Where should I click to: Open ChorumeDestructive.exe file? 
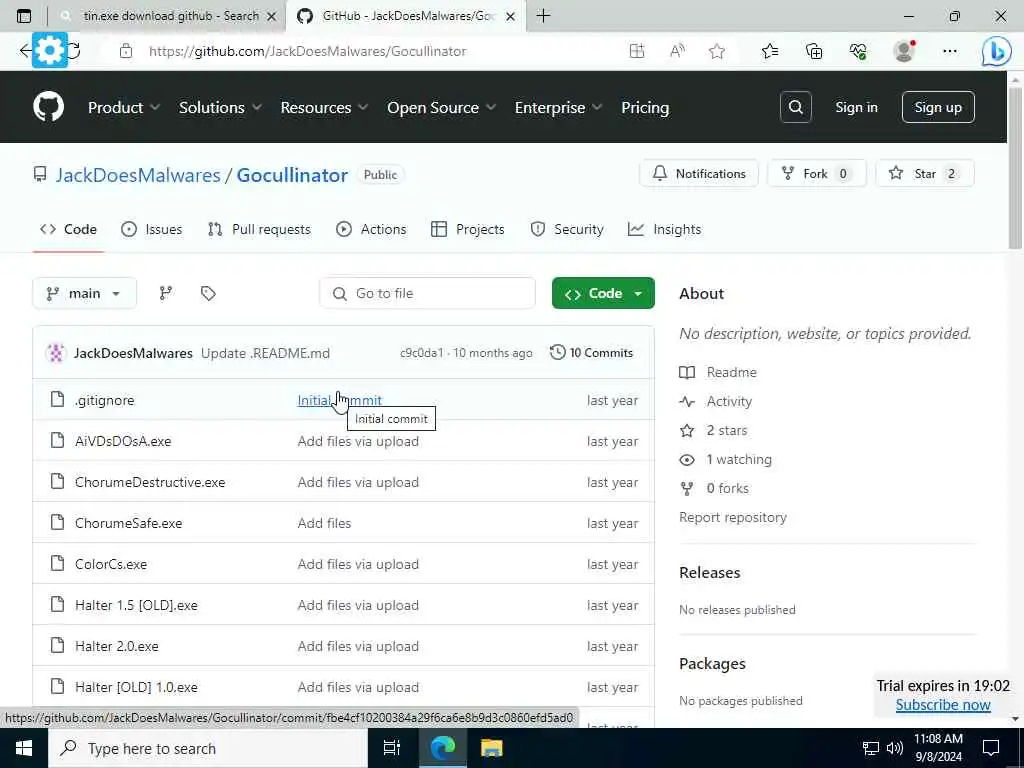point(150,483)
